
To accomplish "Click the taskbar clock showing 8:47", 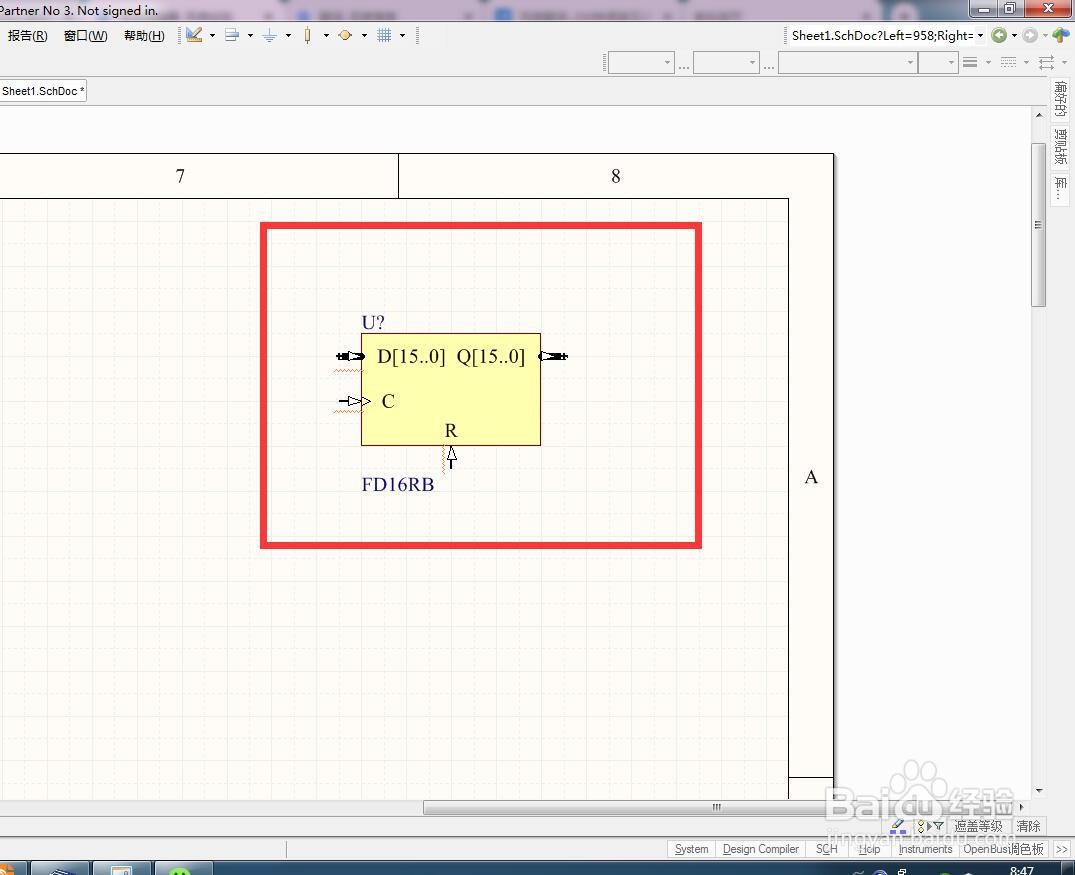I will tap(1022, 870).
